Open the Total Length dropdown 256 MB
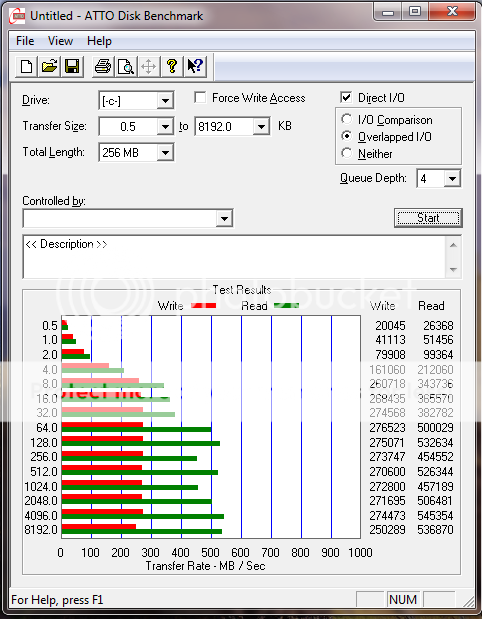 pos(165,153)
